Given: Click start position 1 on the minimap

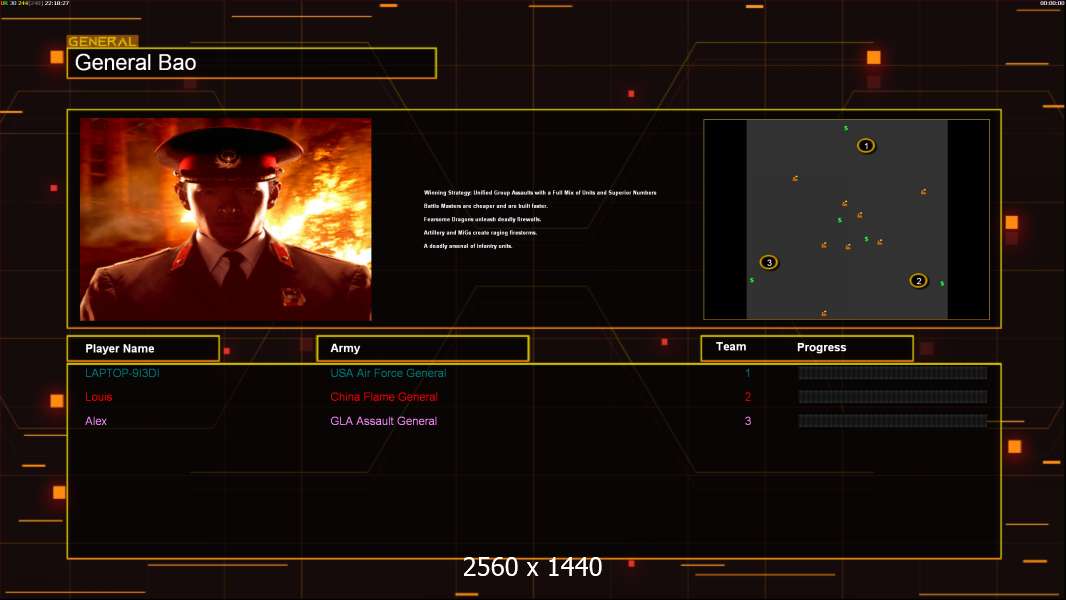Looking at the screenshot, I should click(x=865, y=145).
